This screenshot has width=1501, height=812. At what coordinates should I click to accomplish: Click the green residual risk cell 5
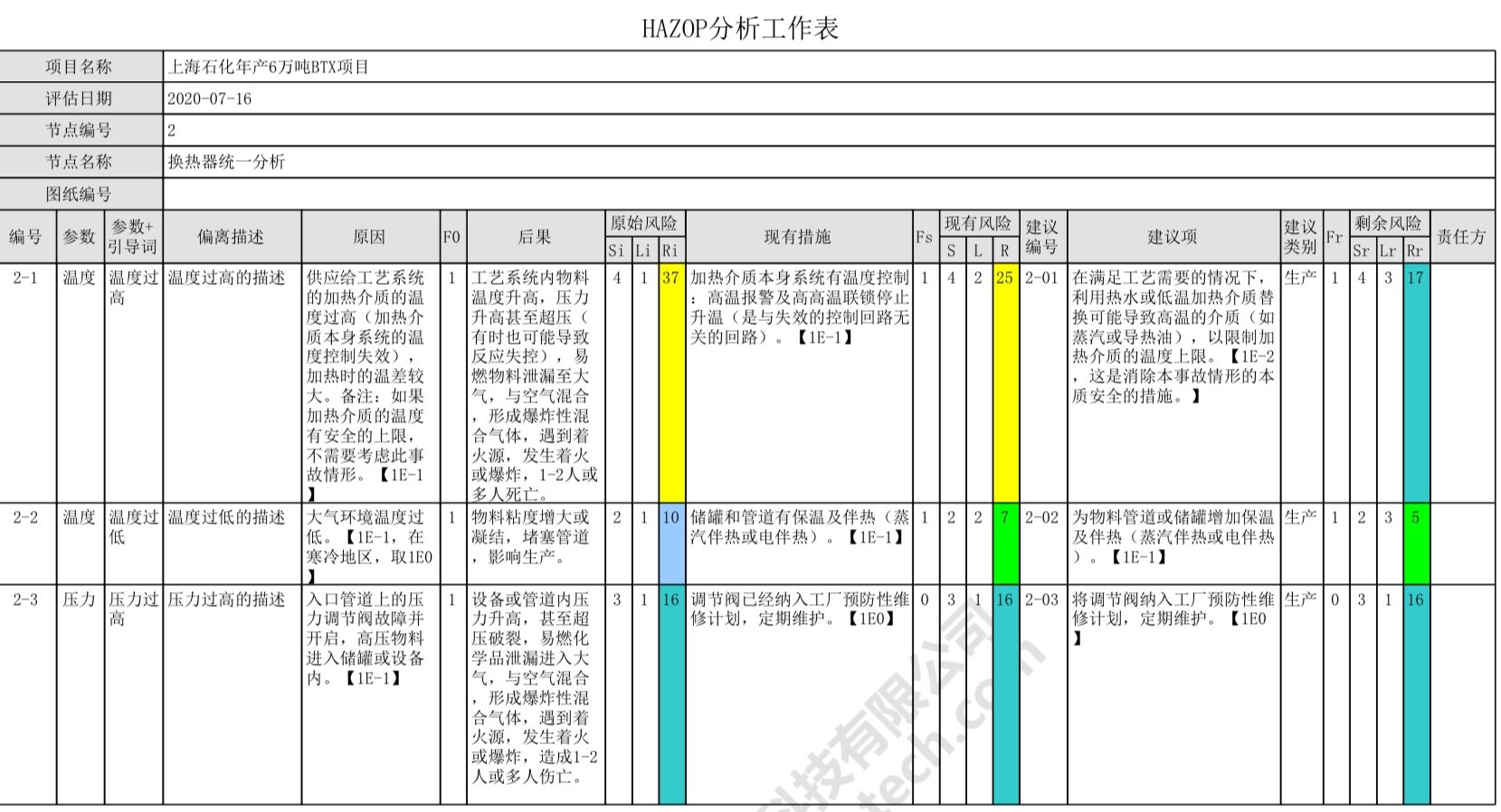point(1416,543)
